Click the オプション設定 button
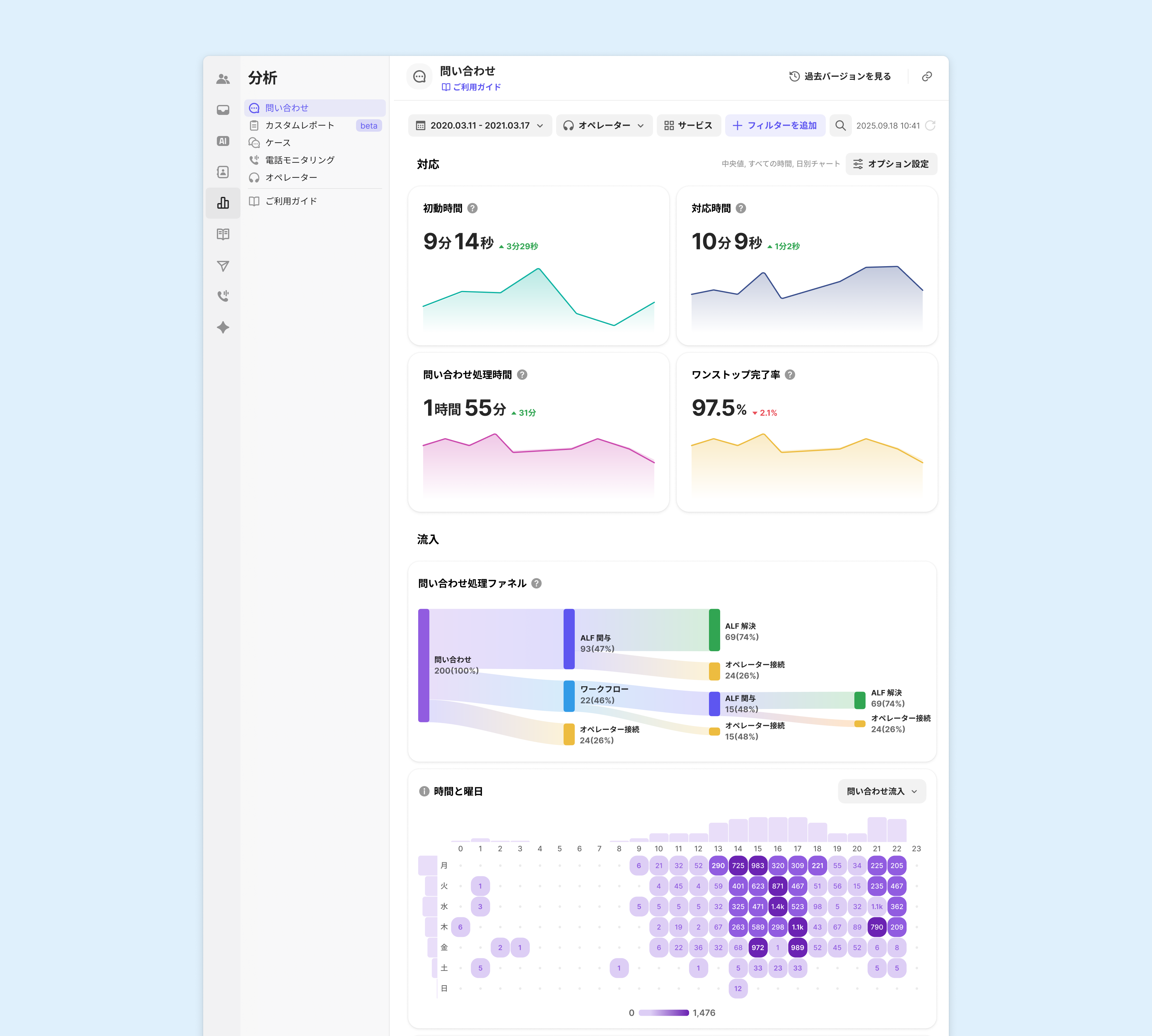Viewport: 1152px width, 1036px height. click(891, 164)
